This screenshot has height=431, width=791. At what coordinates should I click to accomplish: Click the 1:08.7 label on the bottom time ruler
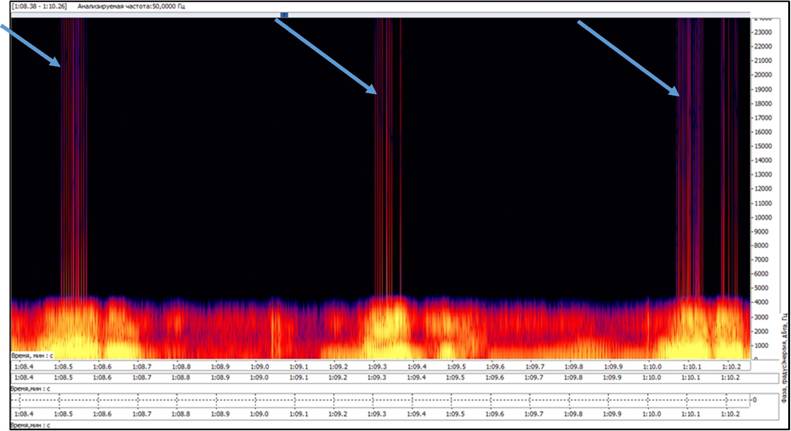click(x=142, y=414)
